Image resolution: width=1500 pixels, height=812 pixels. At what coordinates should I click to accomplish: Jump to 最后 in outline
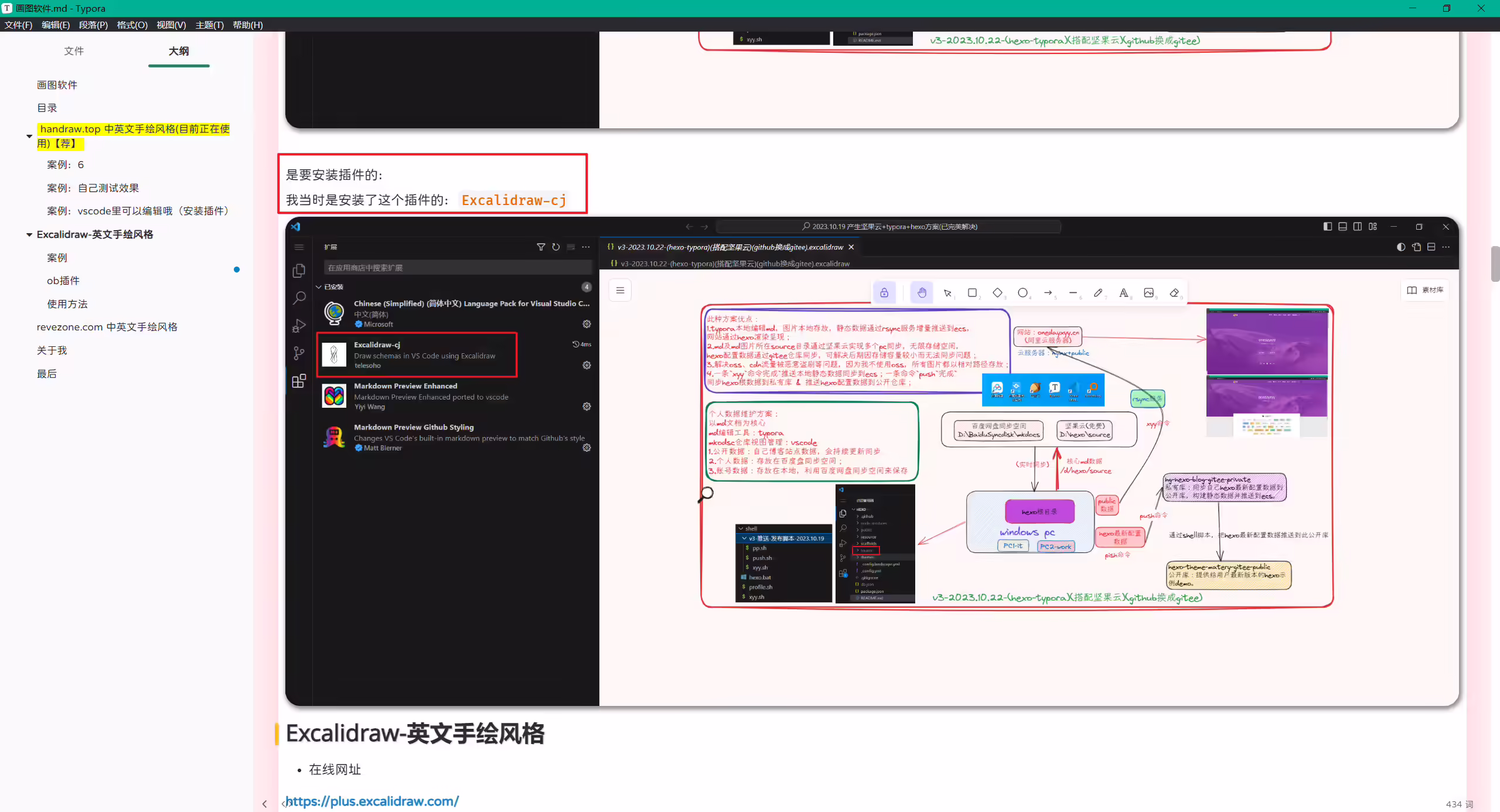[x=47, y=374]
